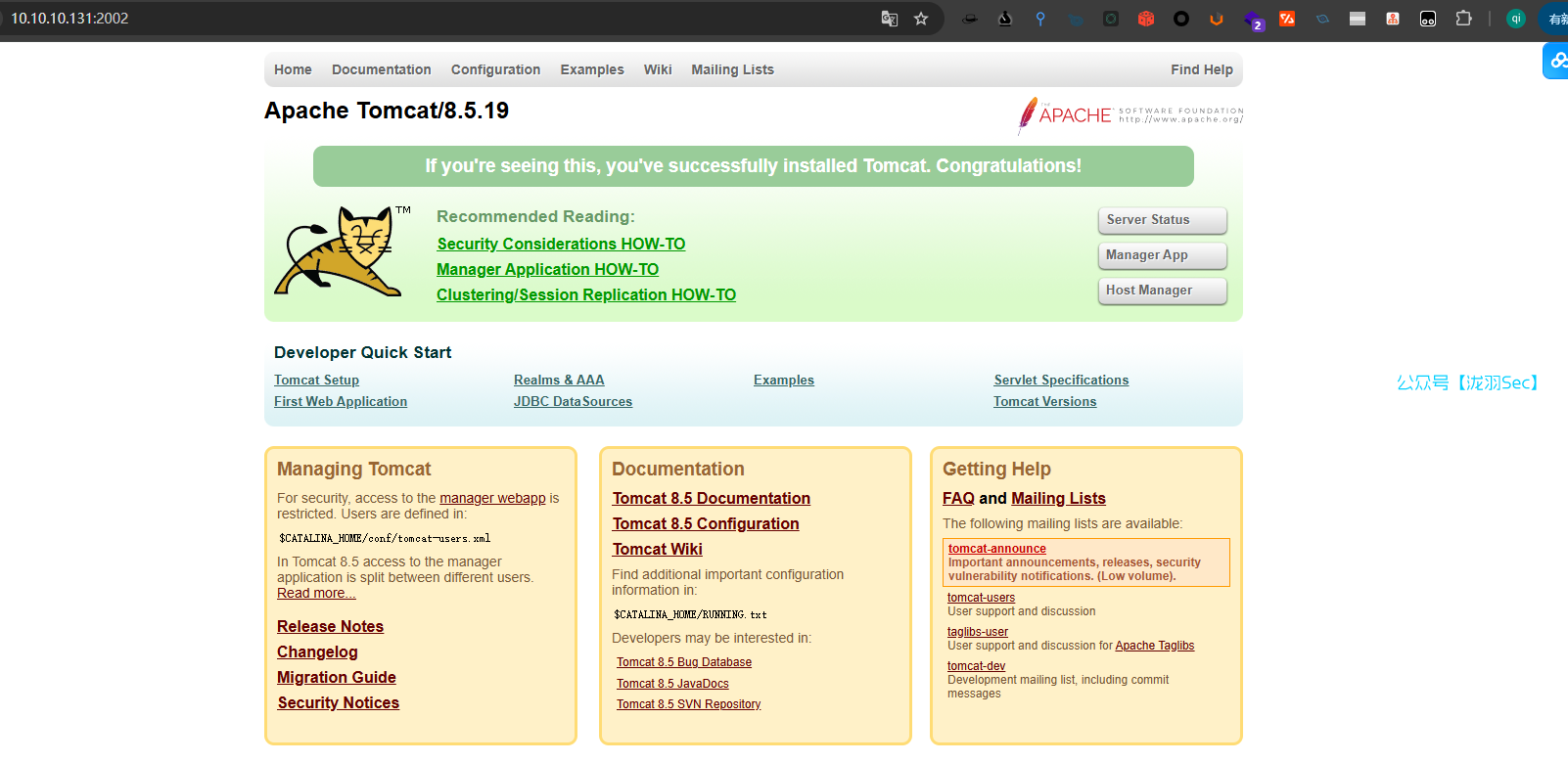Click the Server Status button
The width and height of the screenshot is (1568, 763).
click(x=1162, y=220)
